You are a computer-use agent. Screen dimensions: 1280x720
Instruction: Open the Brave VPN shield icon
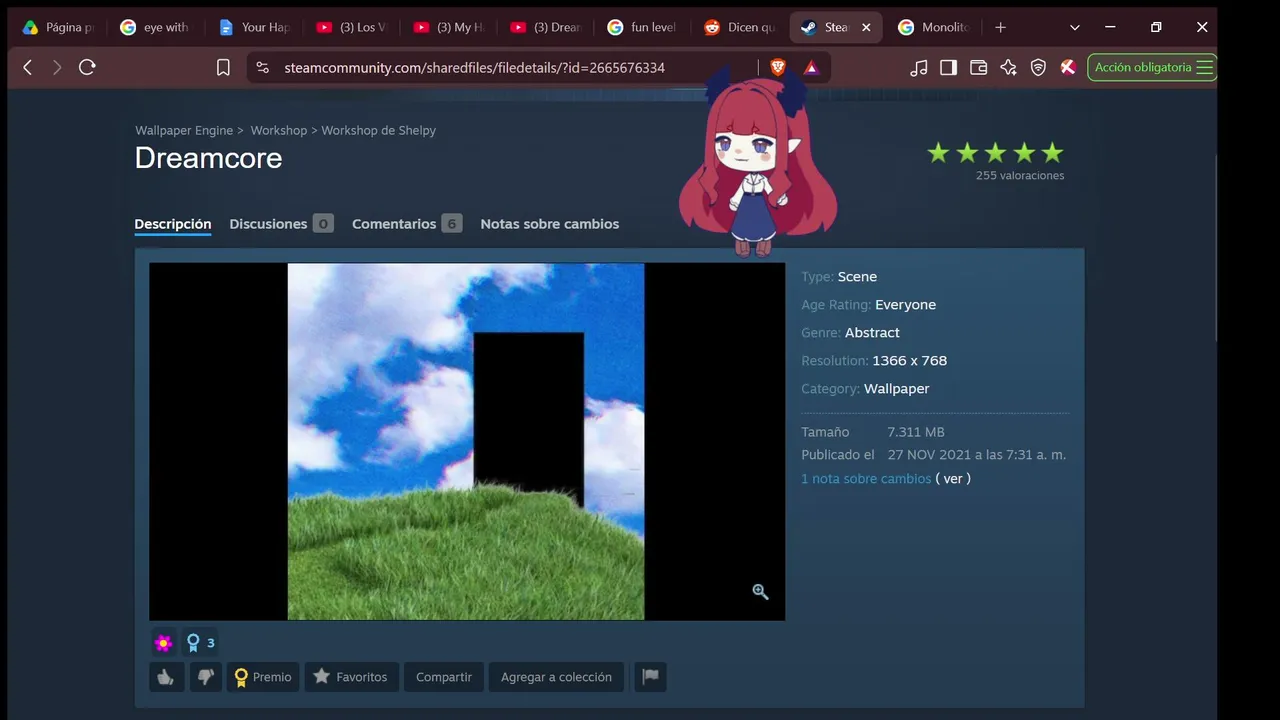pos(1038,67)
